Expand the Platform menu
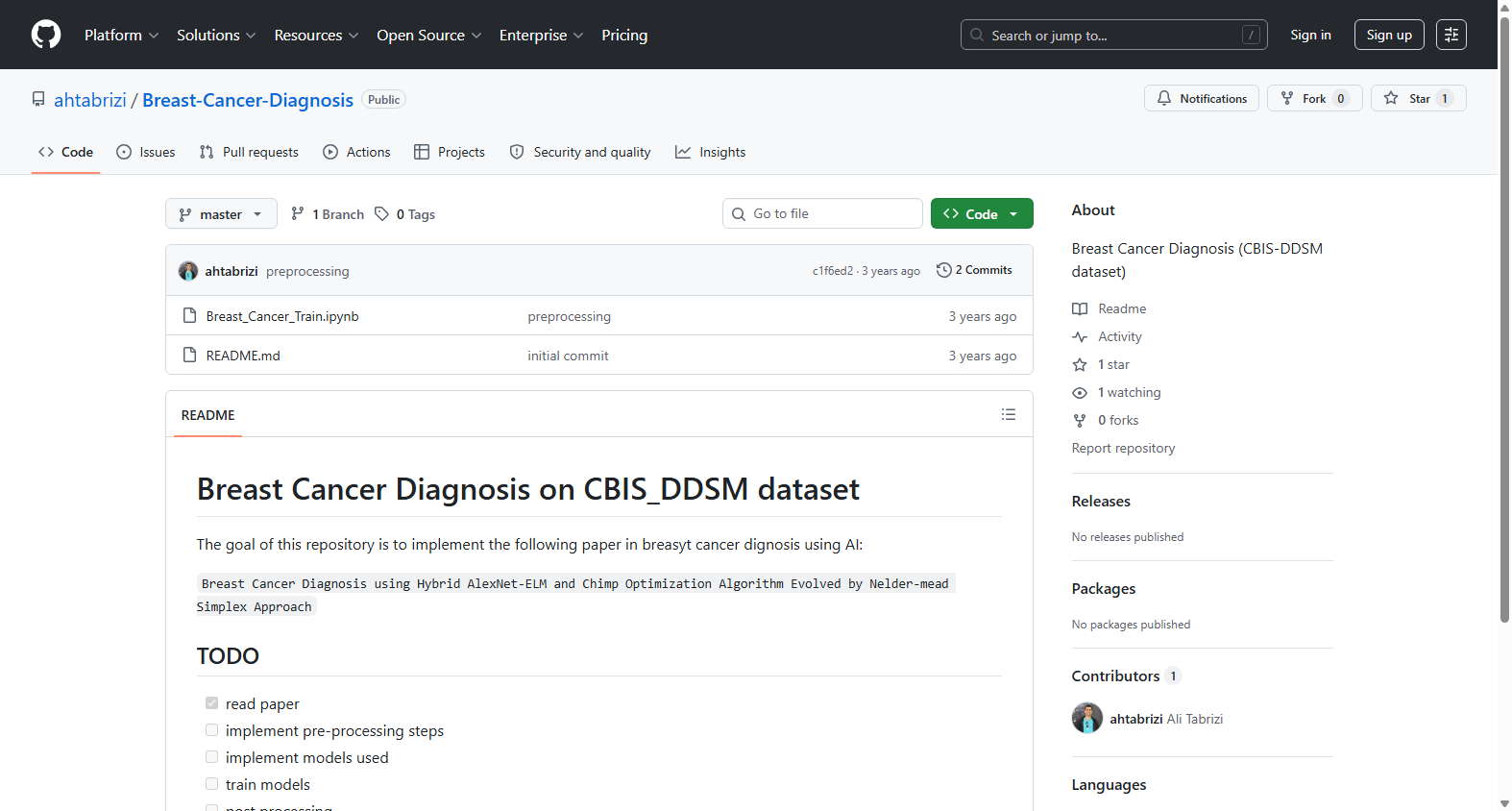The height and width of the screenshot is (811, 1512). (121, 35)
